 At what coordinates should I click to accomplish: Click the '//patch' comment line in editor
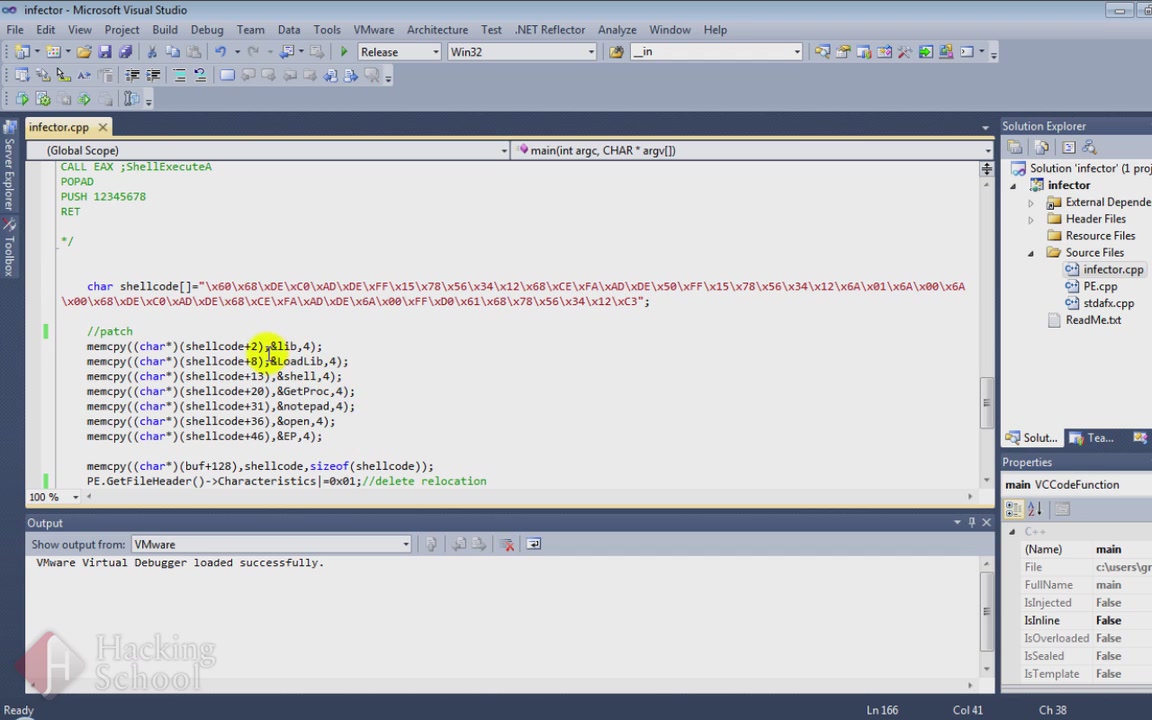(x=109, y=331)
